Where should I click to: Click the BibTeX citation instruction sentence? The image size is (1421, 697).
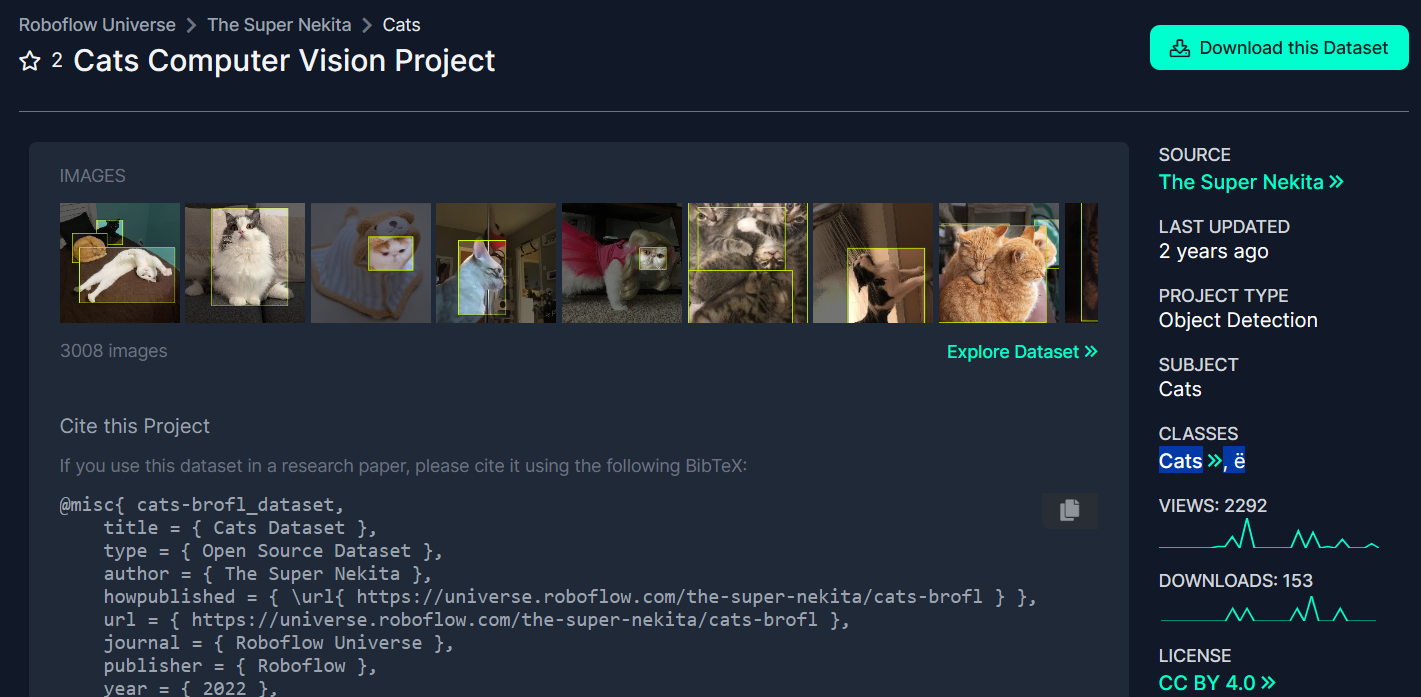coord(403,466)
